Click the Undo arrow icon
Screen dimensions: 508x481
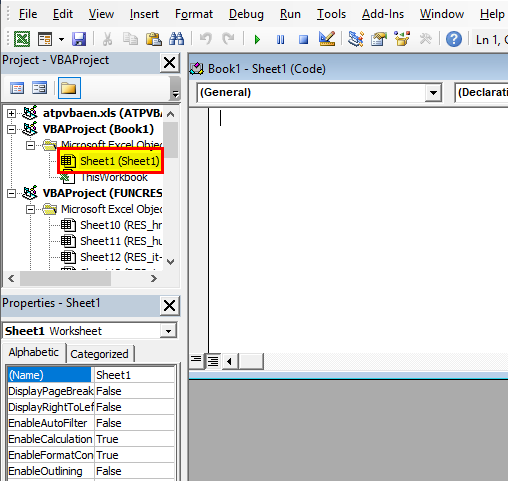click(x=206, y=39)
